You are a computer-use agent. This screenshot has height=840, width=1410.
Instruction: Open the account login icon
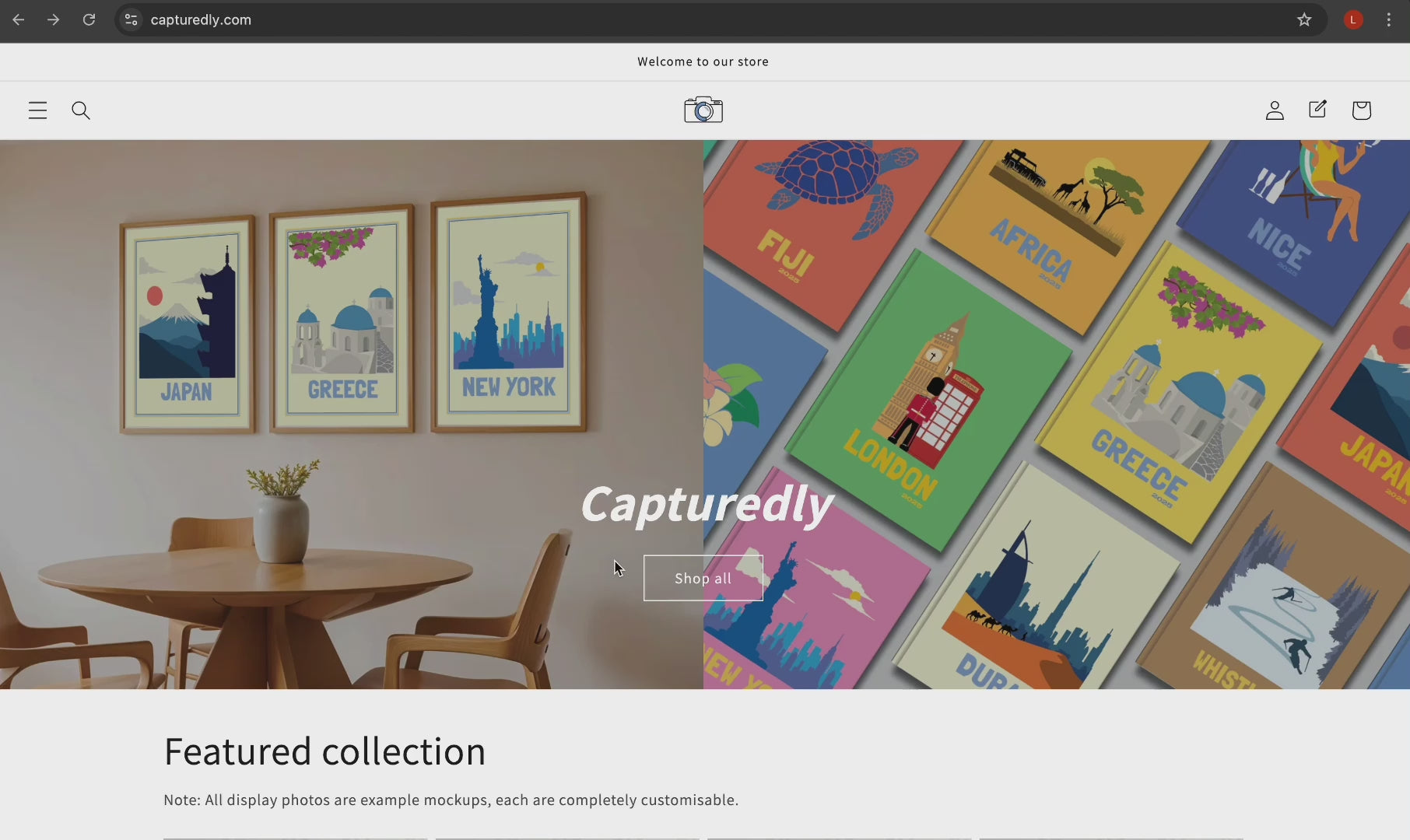coord(1275,110)
